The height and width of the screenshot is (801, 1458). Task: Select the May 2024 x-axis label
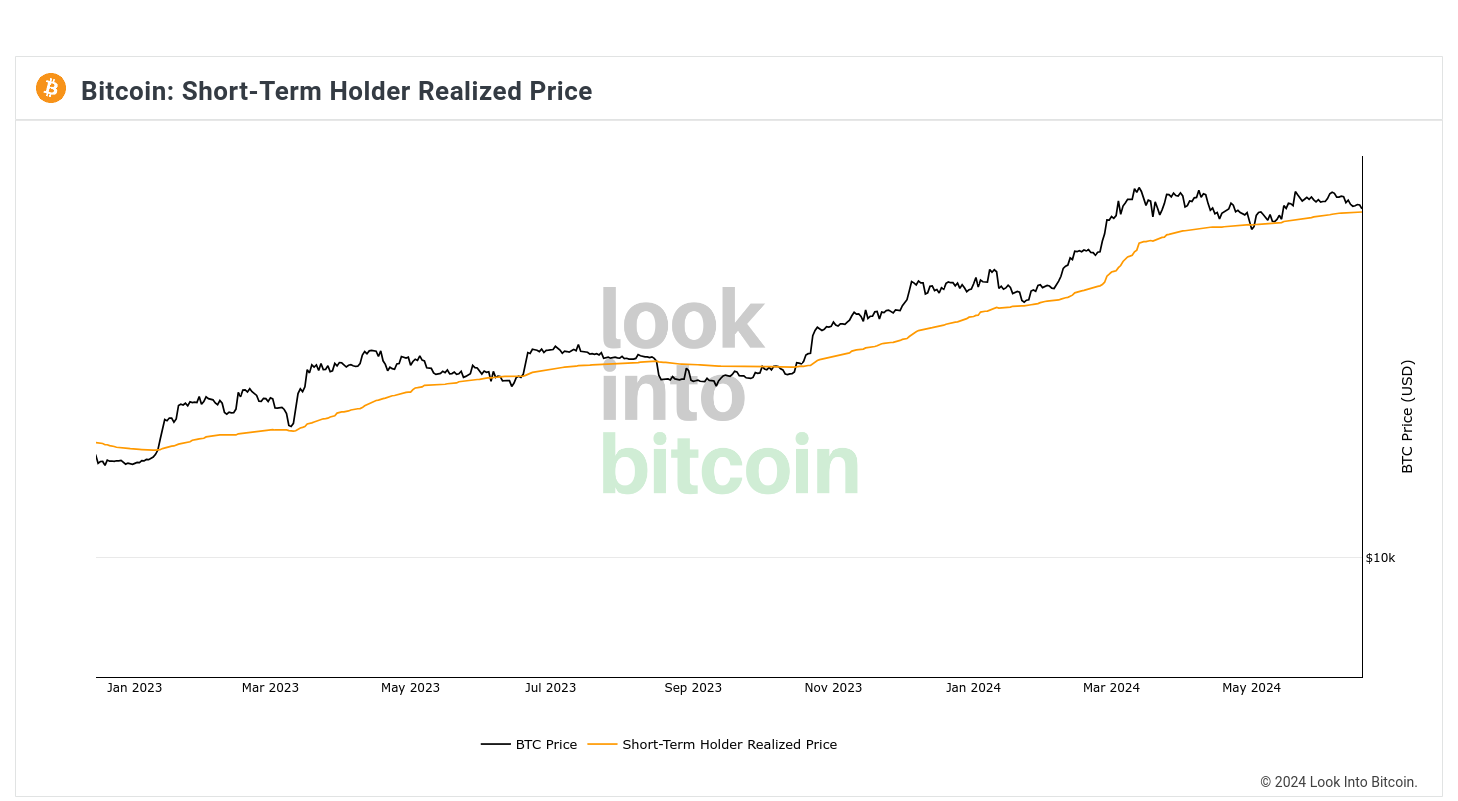coord(1251,688)
